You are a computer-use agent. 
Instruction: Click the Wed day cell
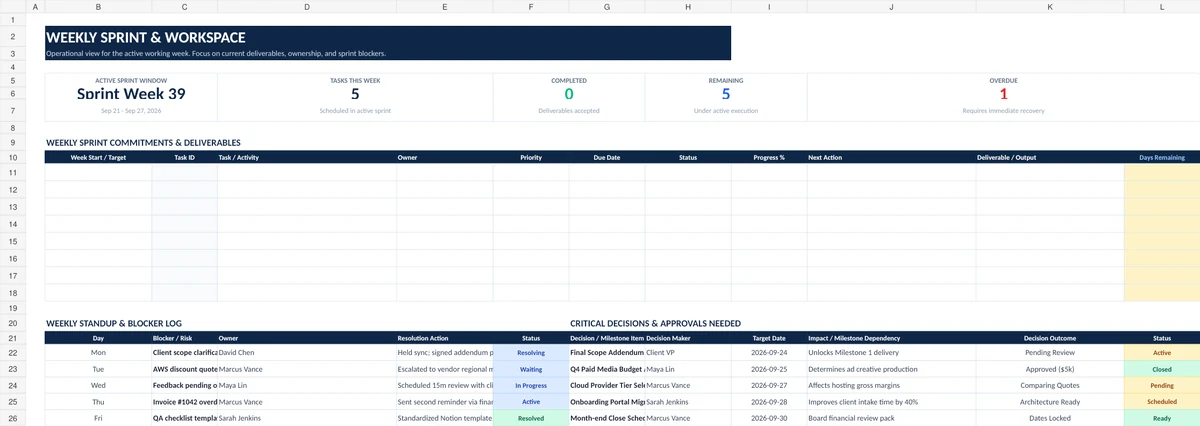coord(98,385)
